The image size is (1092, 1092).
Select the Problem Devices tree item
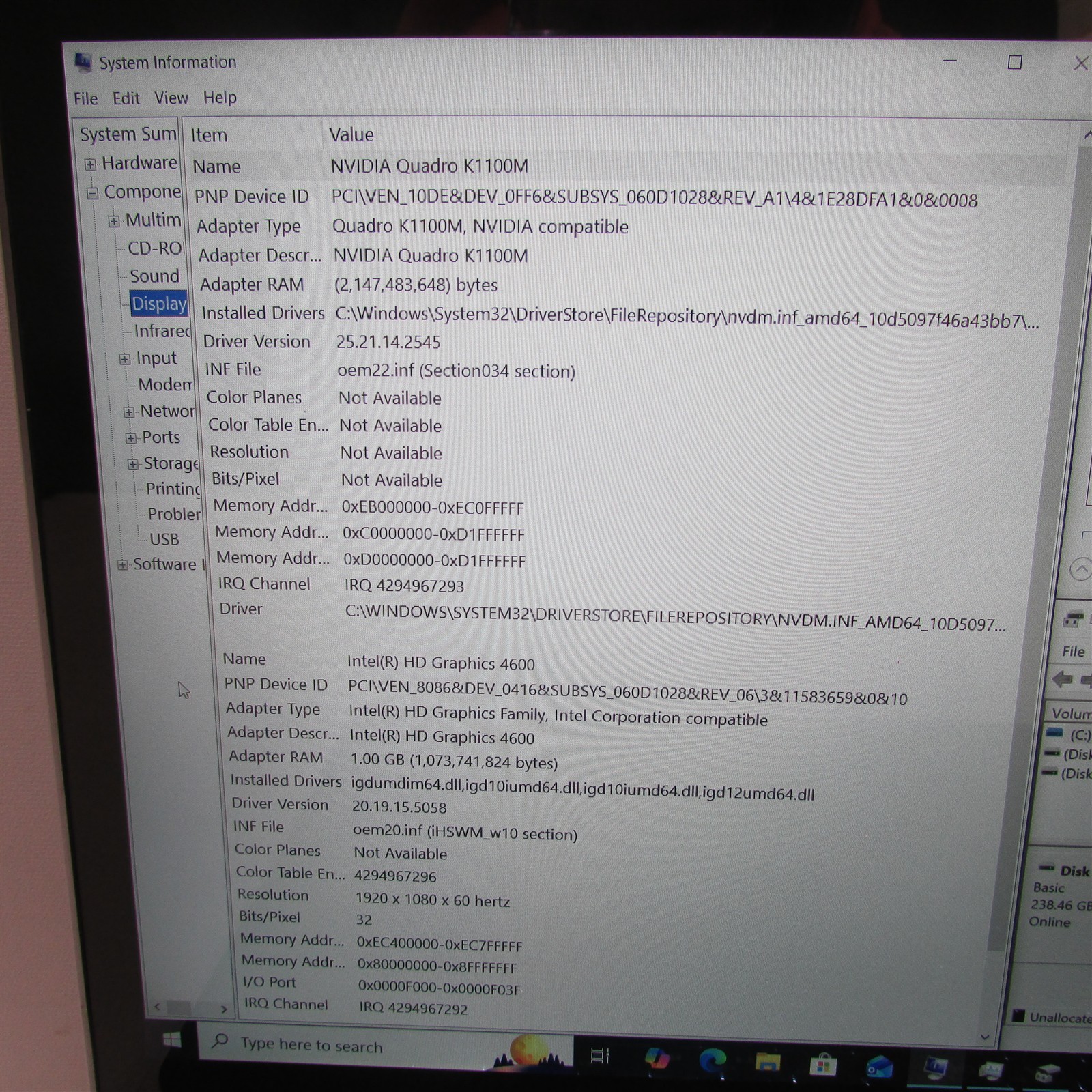pos(174,514)
